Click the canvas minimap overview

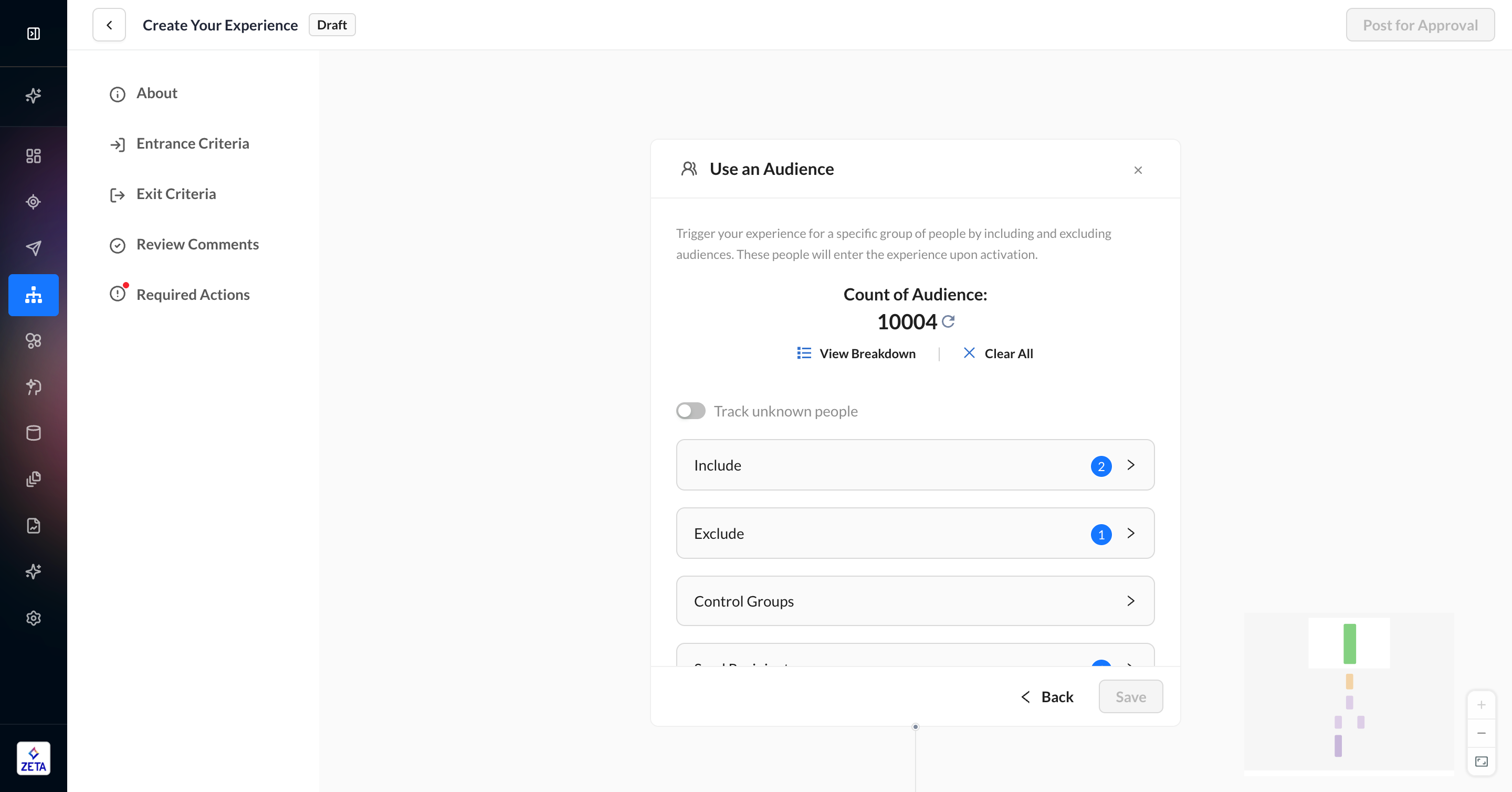[1349, 693]
